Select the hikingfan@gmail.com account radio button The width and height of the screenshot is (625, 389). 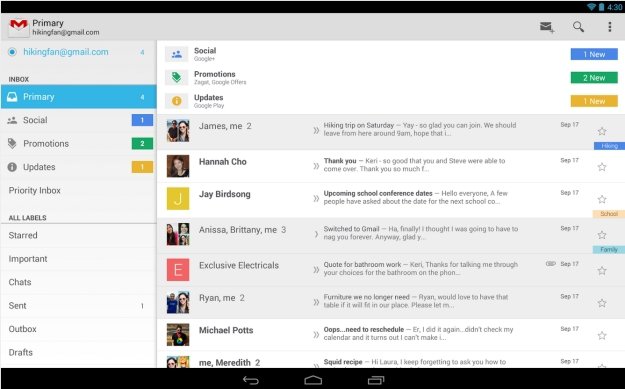point(12,52)
